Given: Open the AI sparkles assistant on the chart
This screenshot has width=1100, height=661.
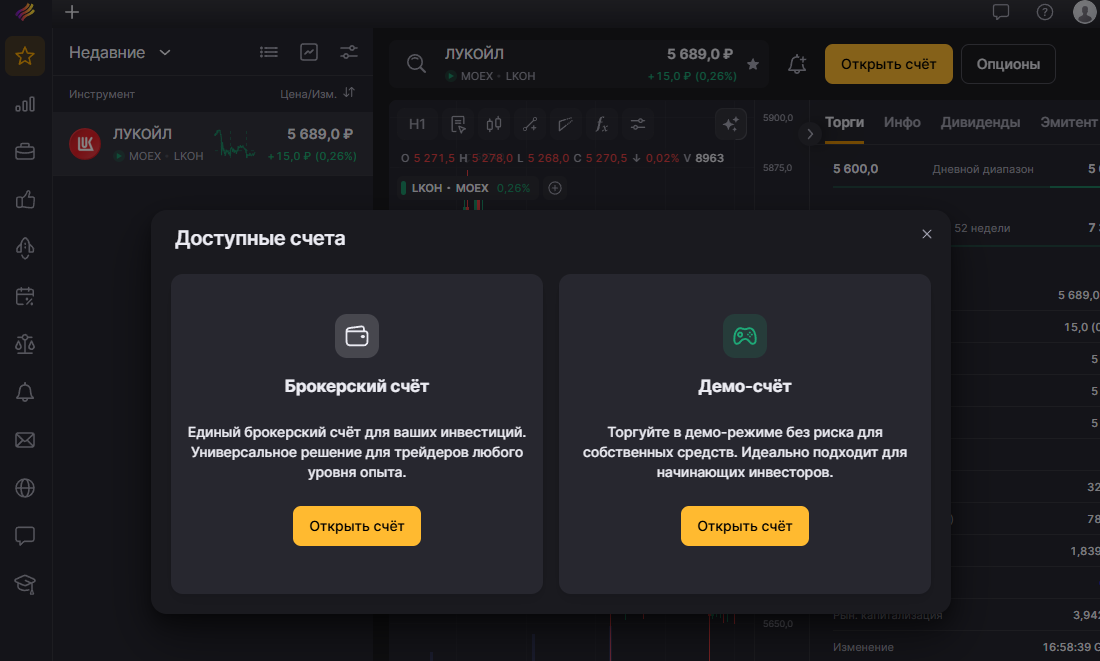Looking at the screenshot, I should [731, 124].
